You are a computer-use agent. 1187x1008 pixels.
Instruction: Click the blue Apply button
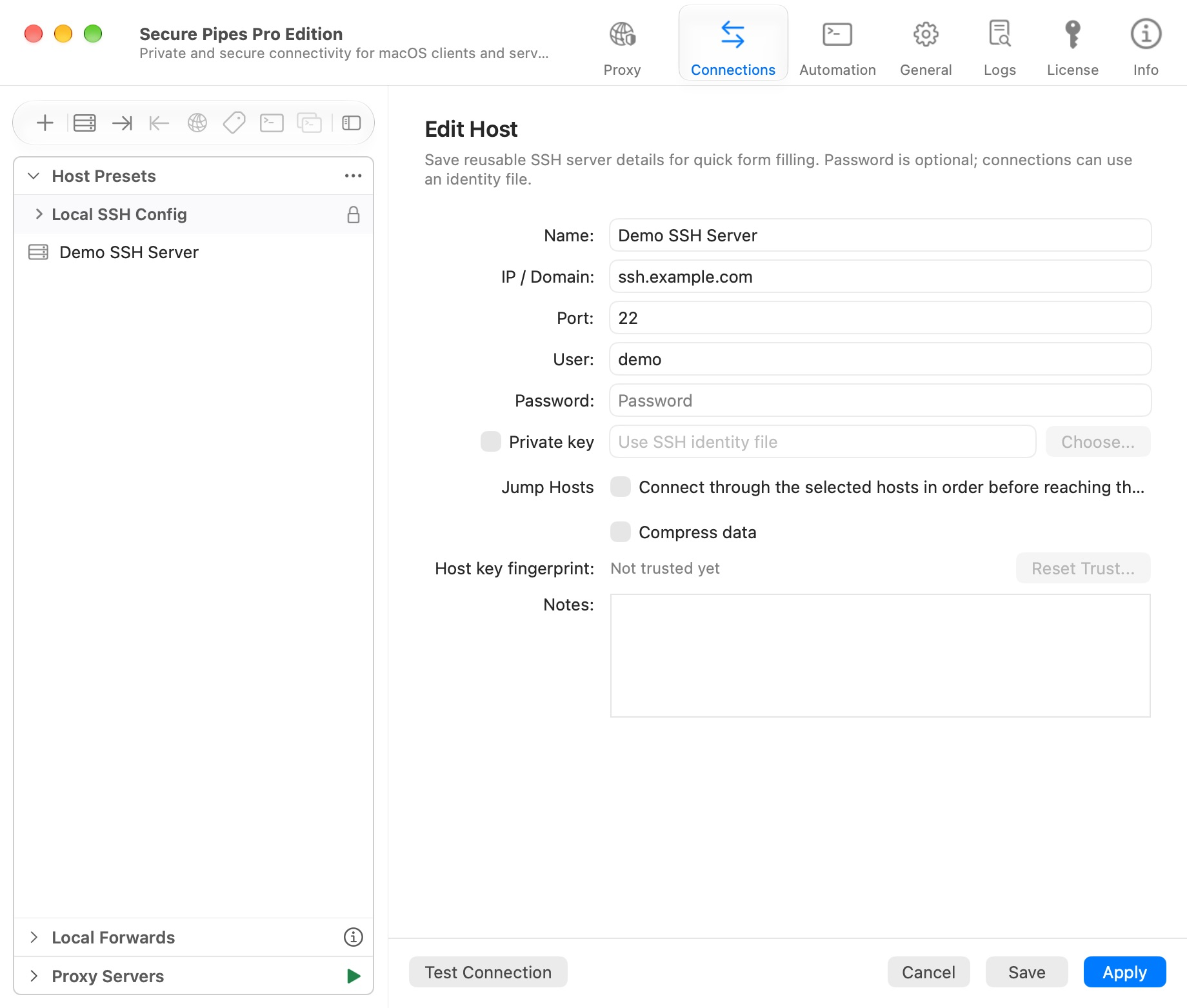pyautogui.click(x=1125, y=972)
